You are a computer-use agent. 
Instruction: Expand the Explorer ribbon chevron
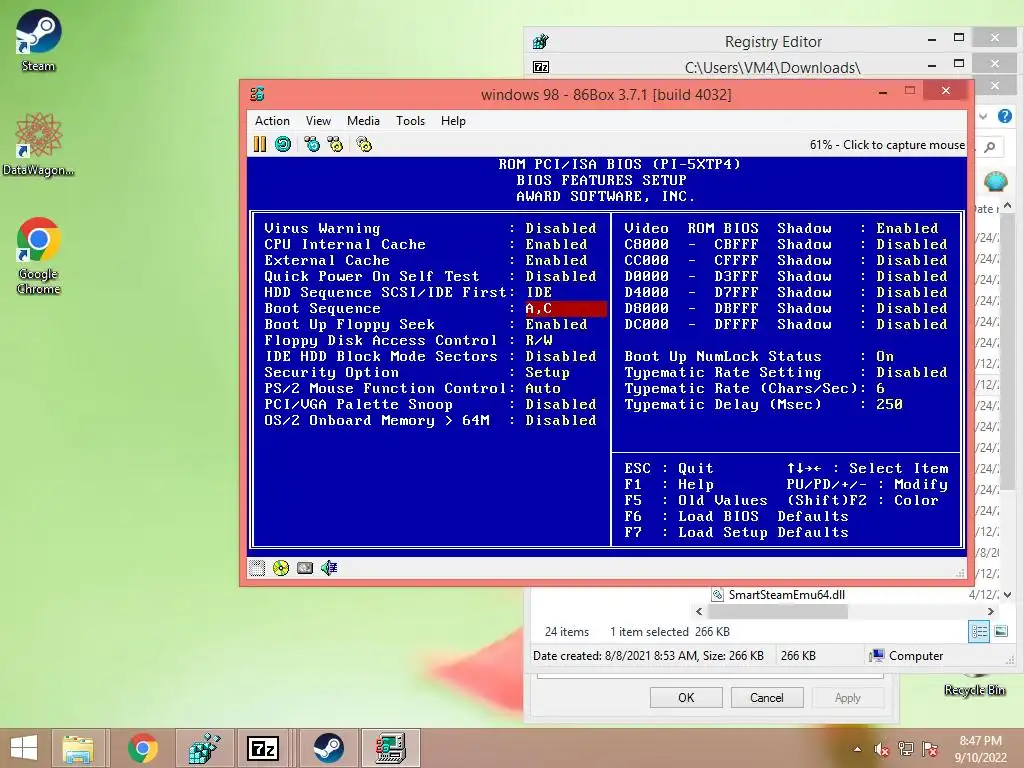[x=983, y=116]
